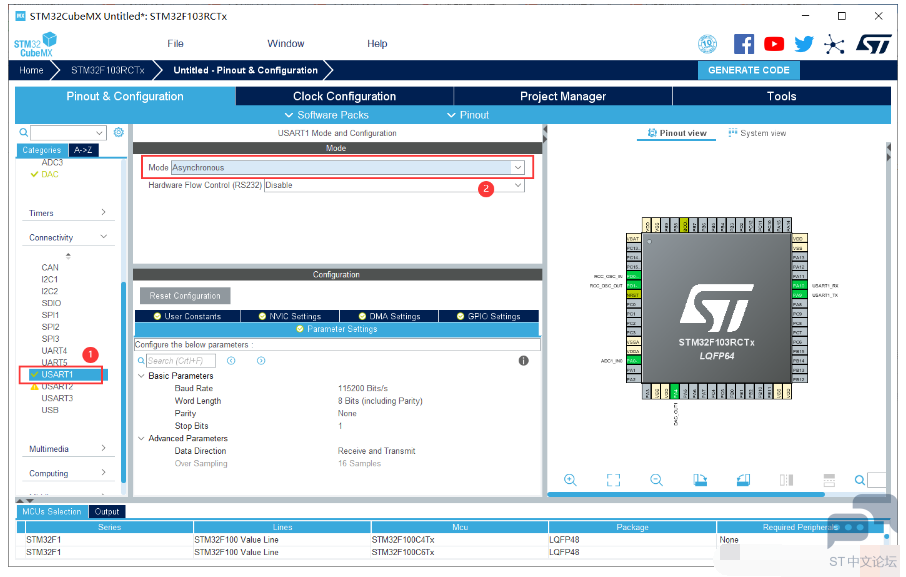Viewport: 906px width, 577px height.
Task: Switch to Project Manager tab
Action: click(x=563, y=96)
